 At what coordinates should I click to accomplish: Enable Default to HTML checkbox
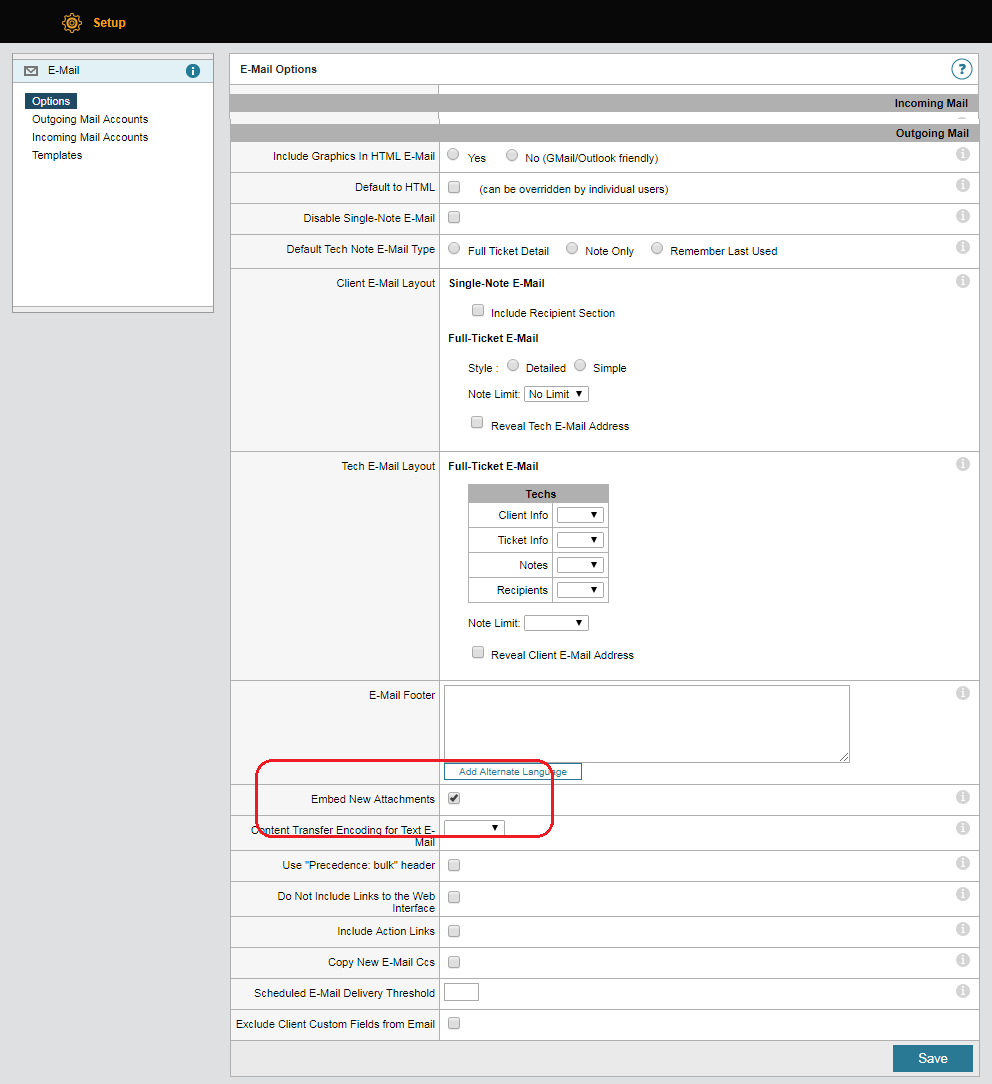[x=454, y=187]
